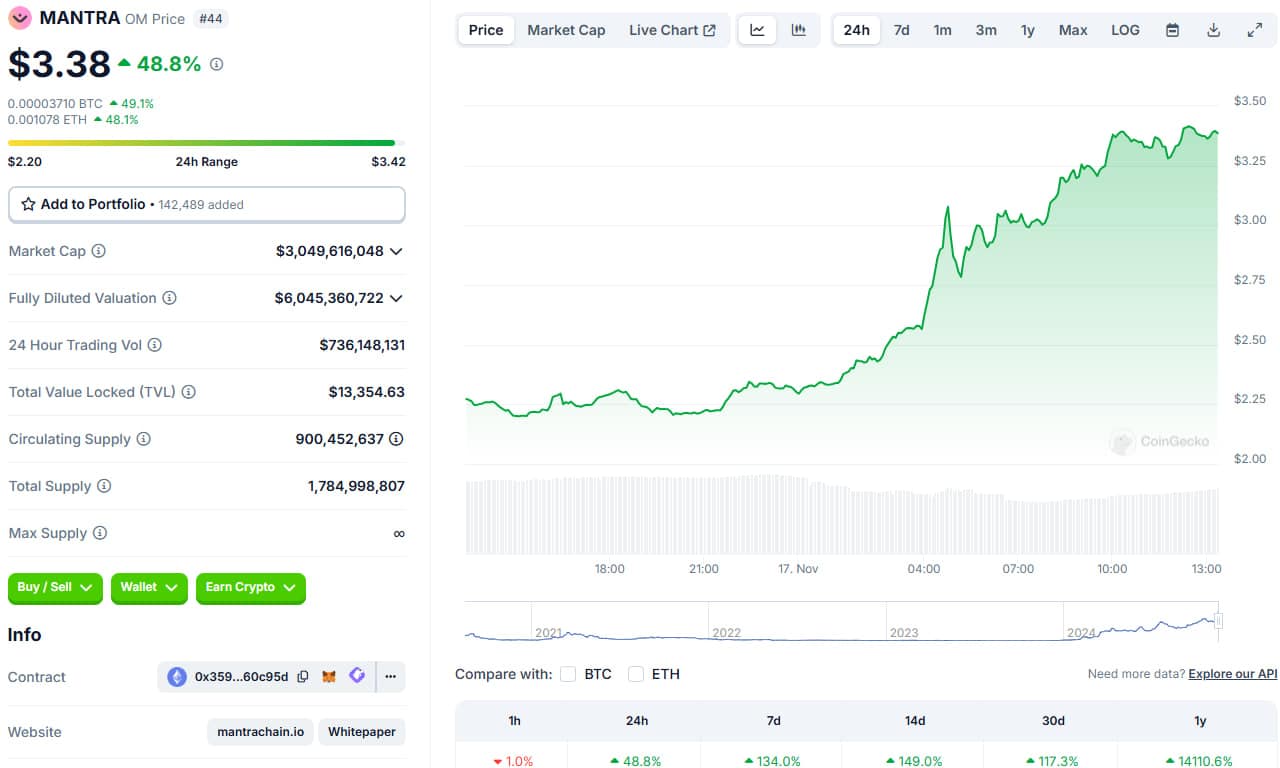Click the 2023 label on the history timeline

(x=904, y=633)
